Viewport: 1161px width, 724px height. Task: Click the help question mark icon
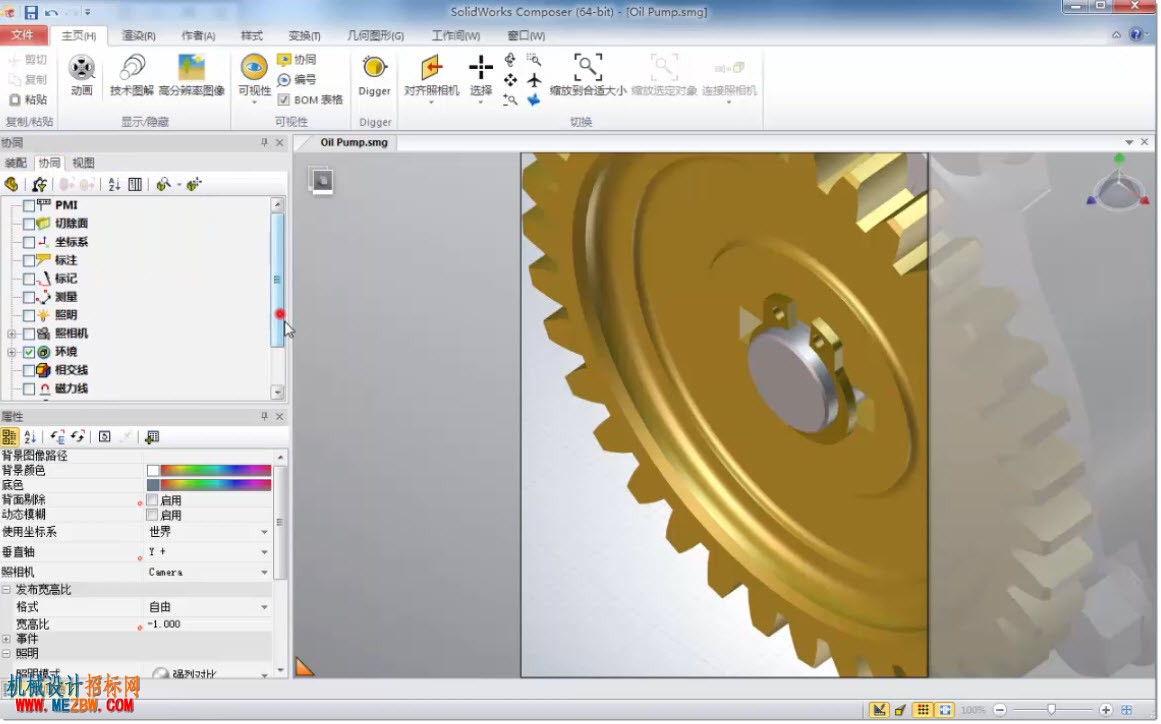pyautogui.click(x=1136, y=35)
